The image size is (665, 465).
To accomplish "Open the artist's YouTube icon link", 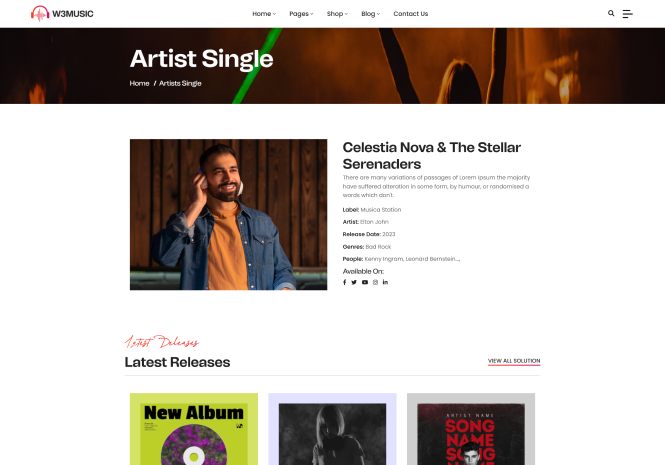I will pos(365,282).
